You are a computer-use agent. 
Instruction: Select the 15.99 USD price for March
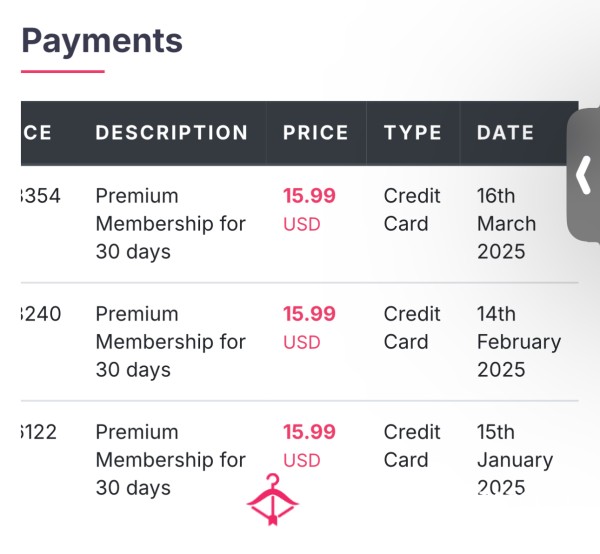pyautogui.click(x=309, y=210)
